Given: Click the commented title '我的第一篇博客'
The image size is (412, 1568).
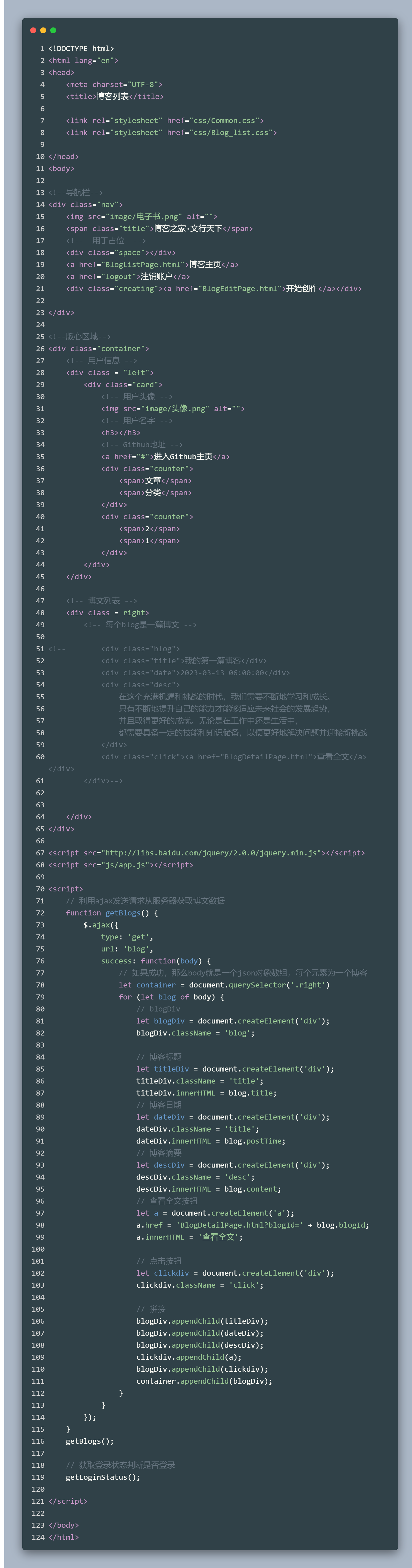Looking at the screenshot, I should coord(213,661).
